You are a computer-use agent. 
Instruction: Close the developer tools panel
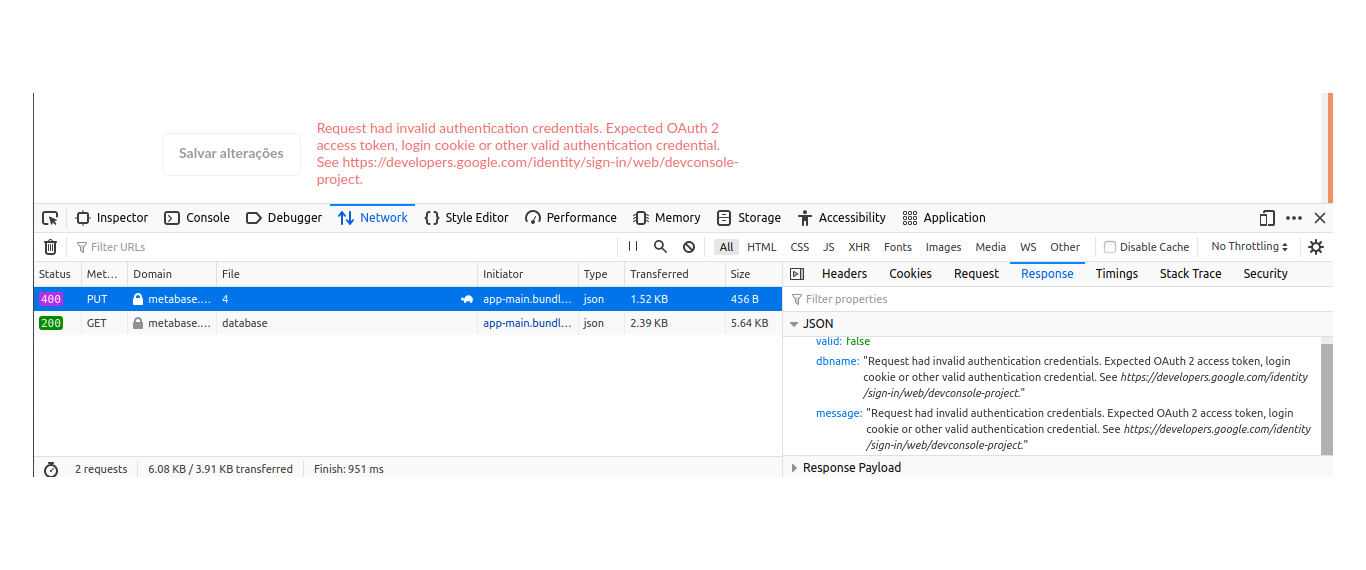1320,218
